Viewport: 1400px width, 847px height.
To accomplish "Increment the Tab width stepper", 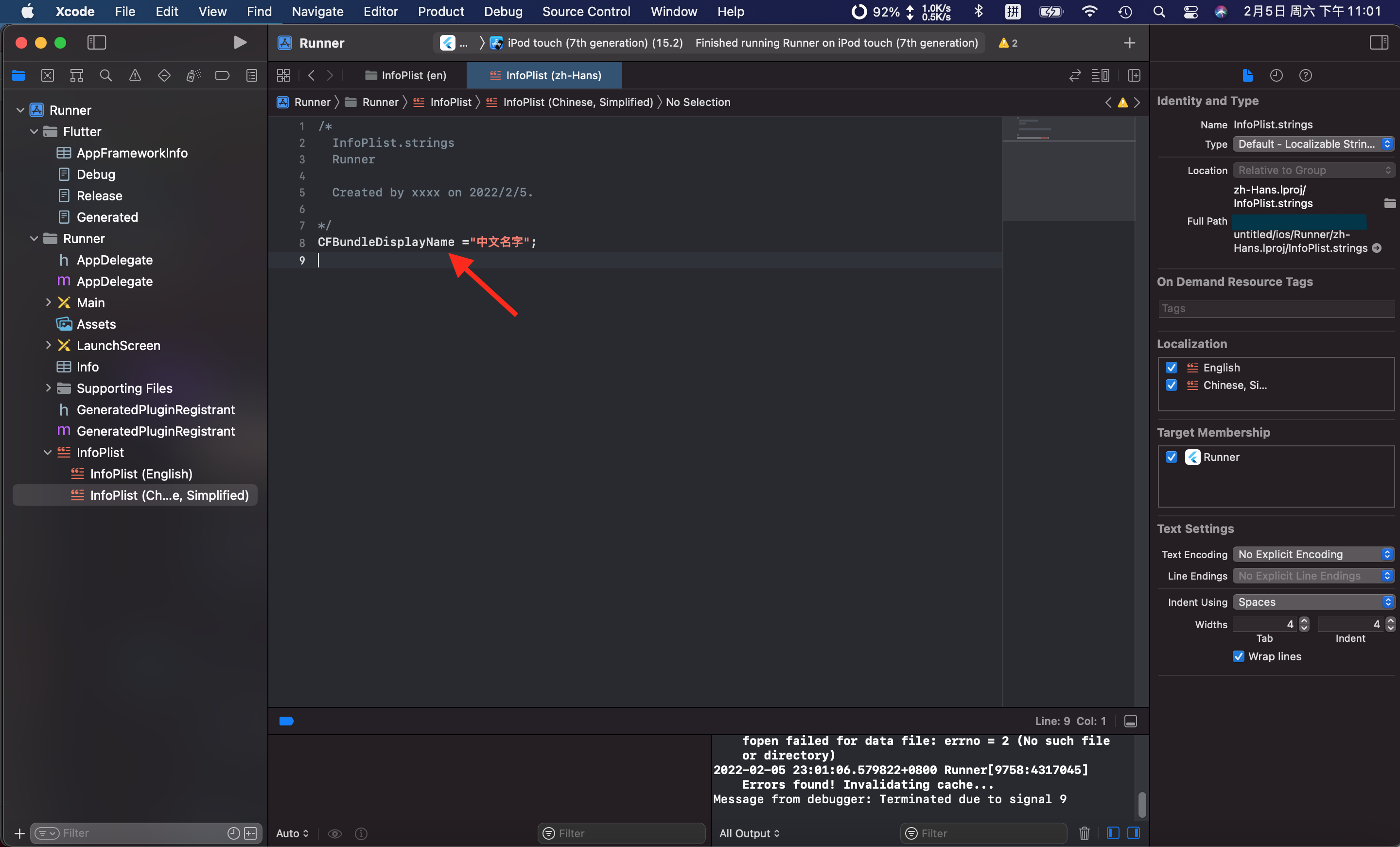I will [x=1304, y=620].
